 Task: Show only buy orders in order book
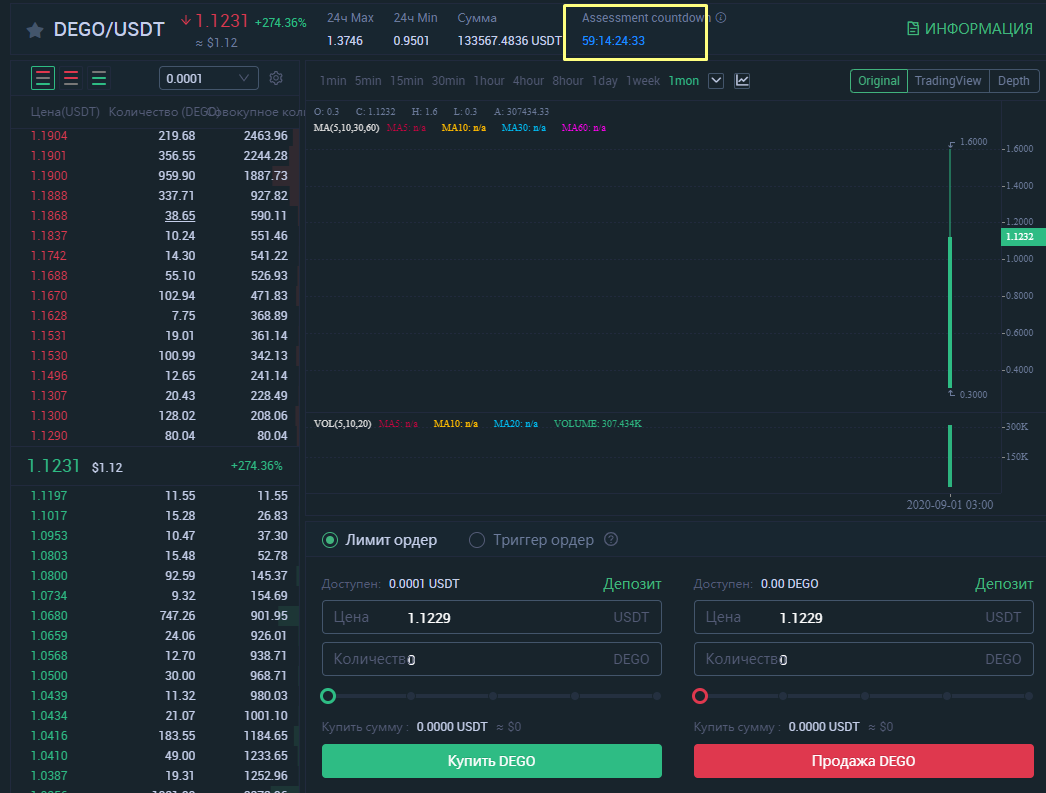99,78
